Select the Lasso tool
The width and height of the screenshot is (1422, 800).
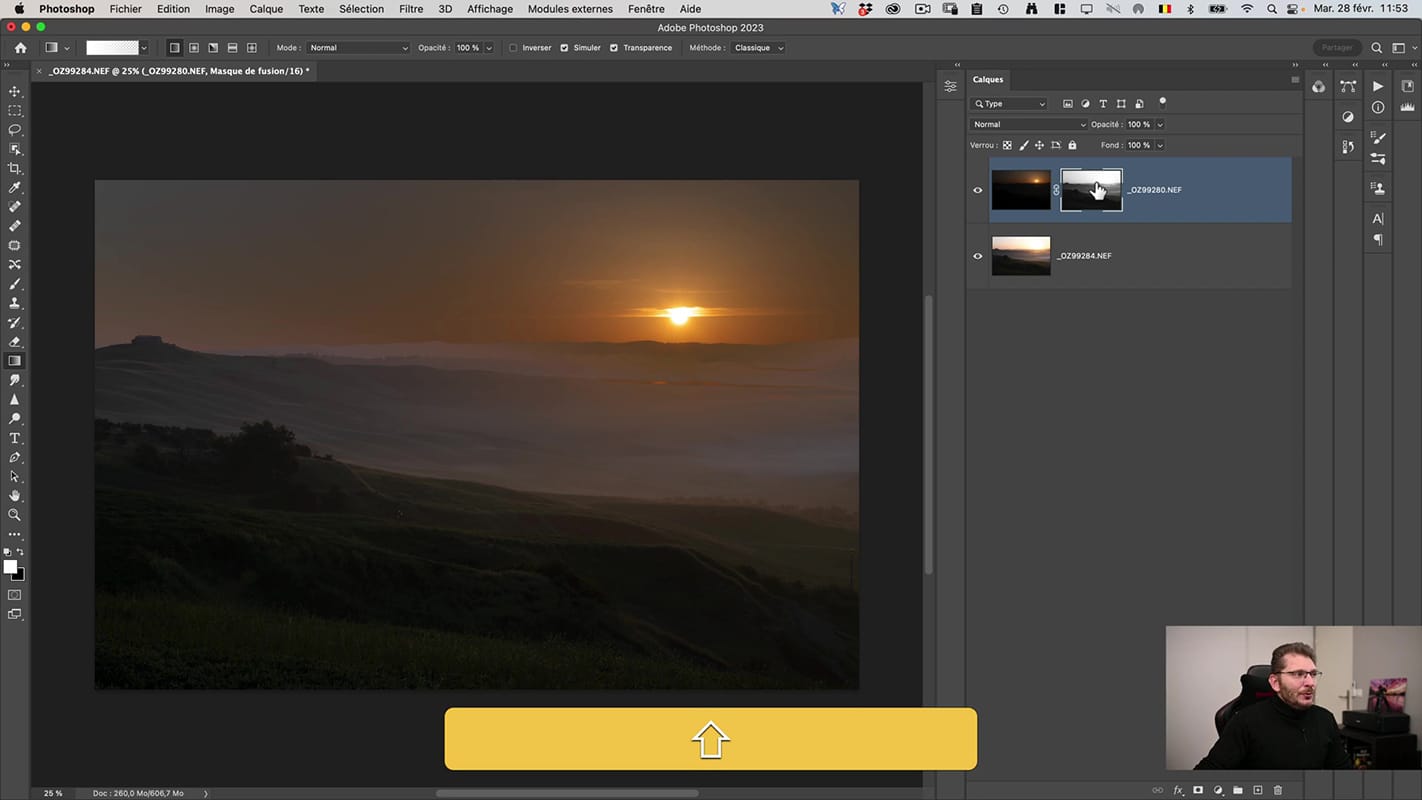[x=14, y=130]
